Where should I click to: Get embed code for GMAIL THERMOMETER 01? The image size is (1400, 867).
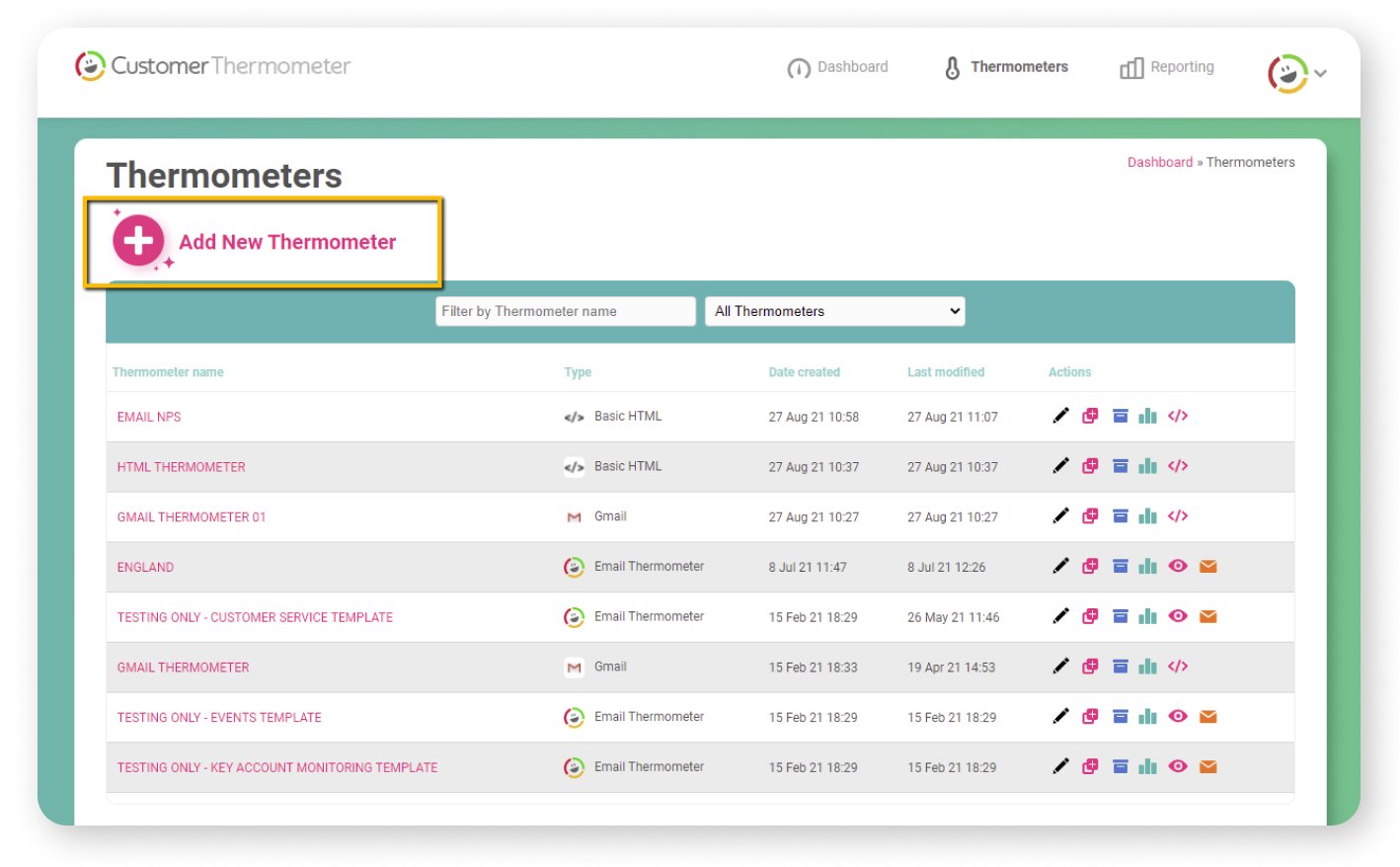pyautogui.click(x=1177, y=515)
